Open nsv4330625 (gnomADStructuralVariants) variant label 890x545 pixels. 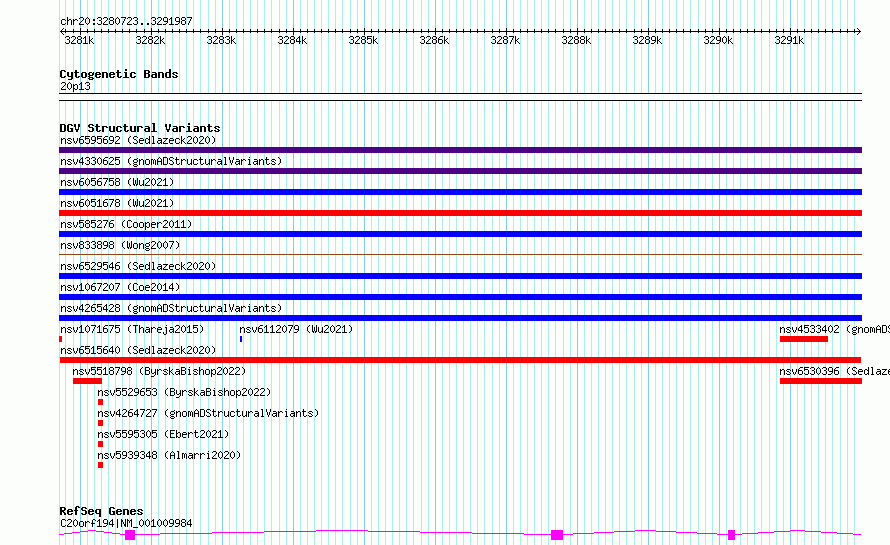tap(171, 161)
